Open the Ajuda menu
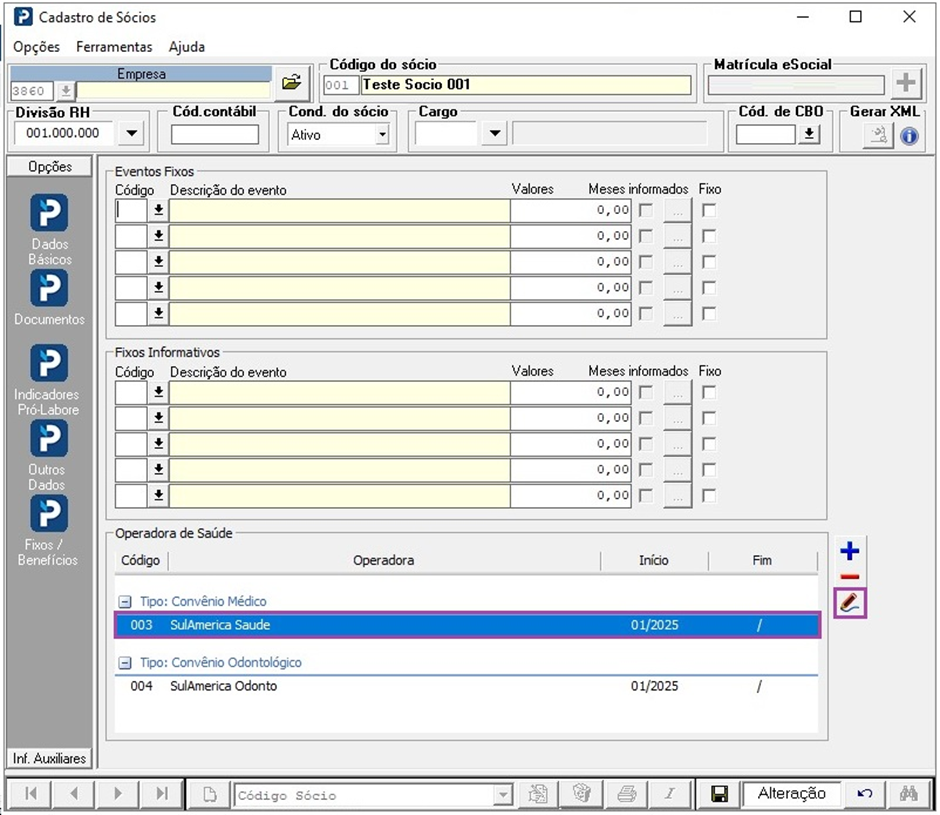 [x=186, y=47]
